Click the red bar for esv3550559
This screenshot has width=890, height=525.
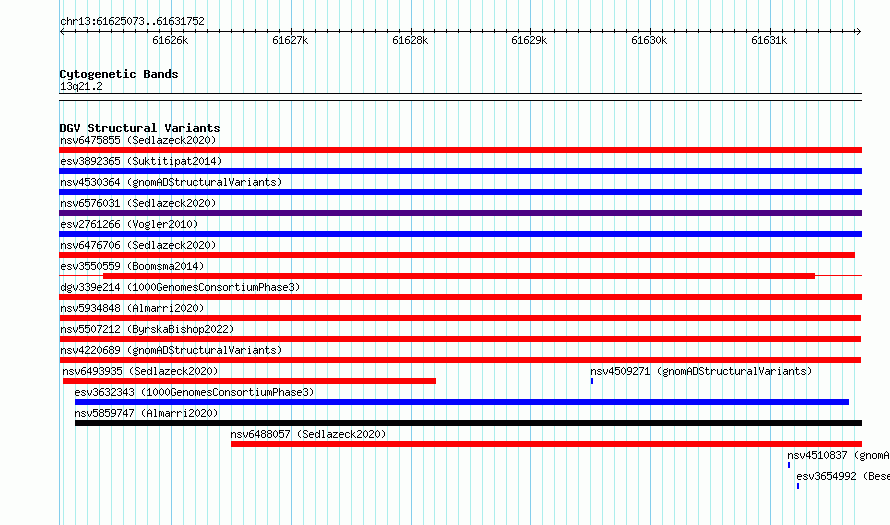459,276
